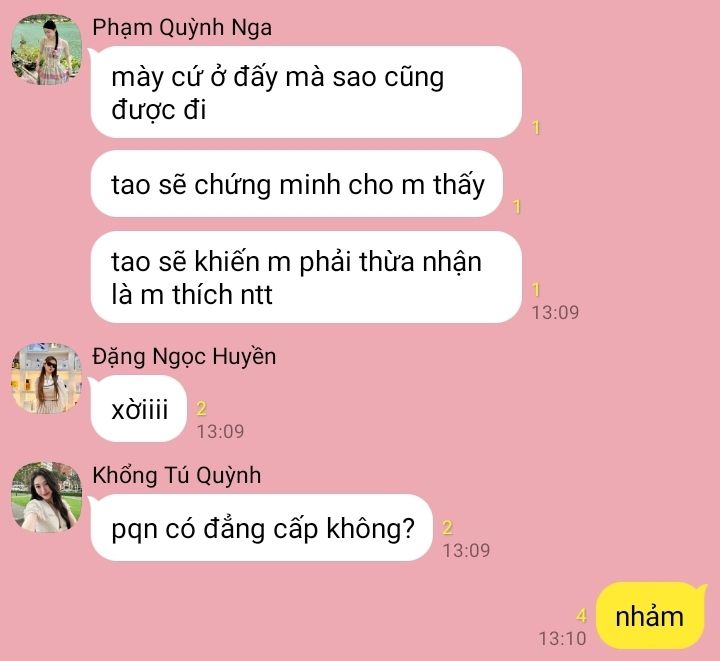Click the message 'mày cứ ở đấy mà sao cũng được đi'
720x661 pixels.
306,92
